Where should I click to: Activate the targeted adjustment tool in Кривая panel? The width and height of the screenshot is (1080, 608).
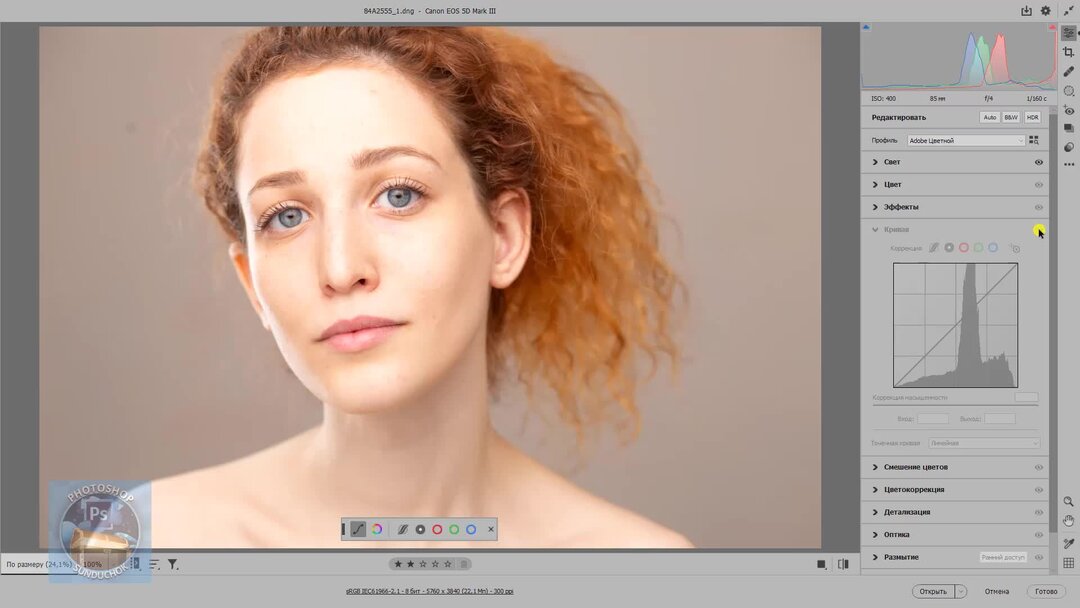coord(1016,247)
